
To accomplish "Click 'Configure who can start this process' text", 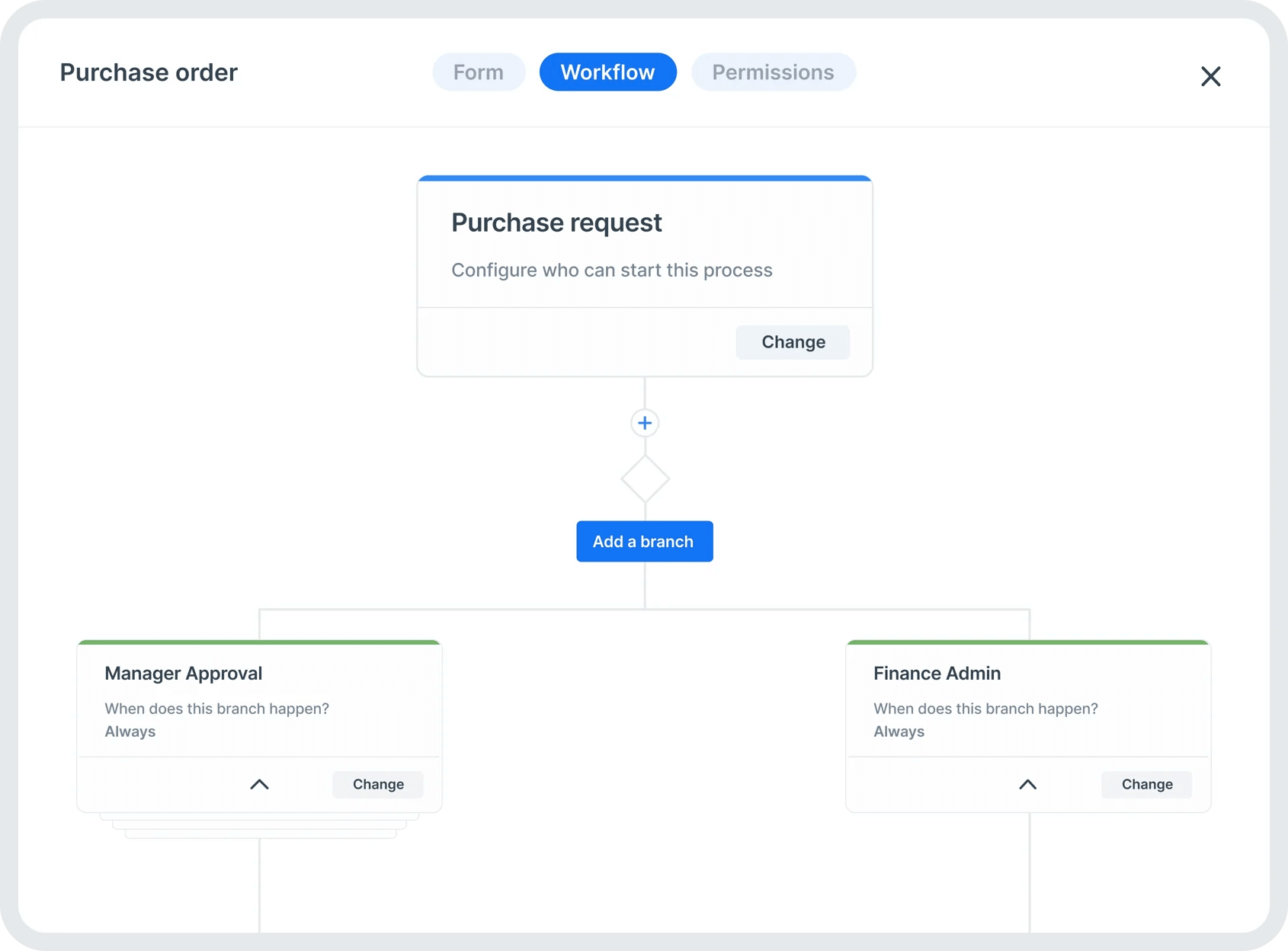I will 611,271.
